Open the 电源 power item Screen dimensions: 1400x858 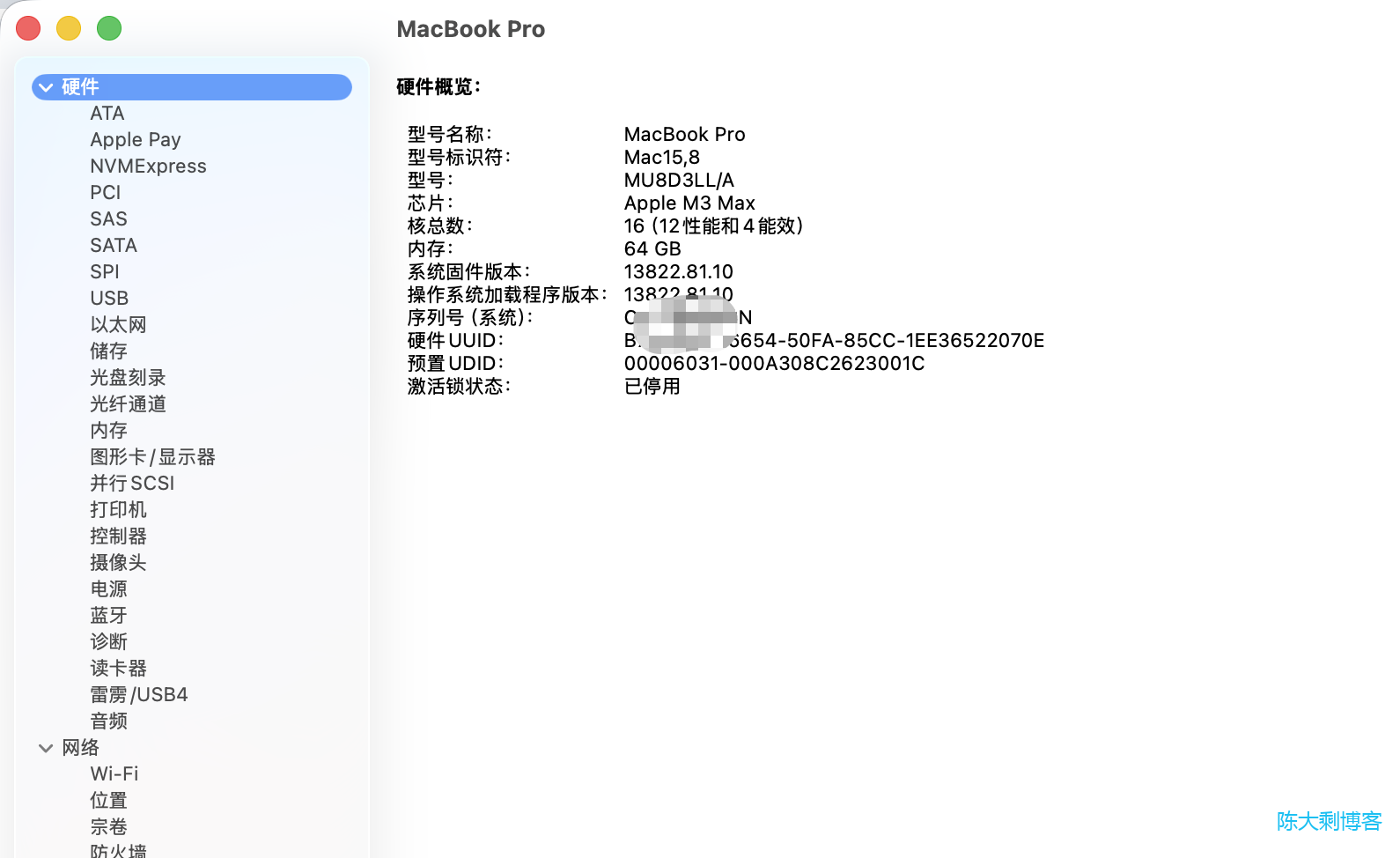coord(108,589)
